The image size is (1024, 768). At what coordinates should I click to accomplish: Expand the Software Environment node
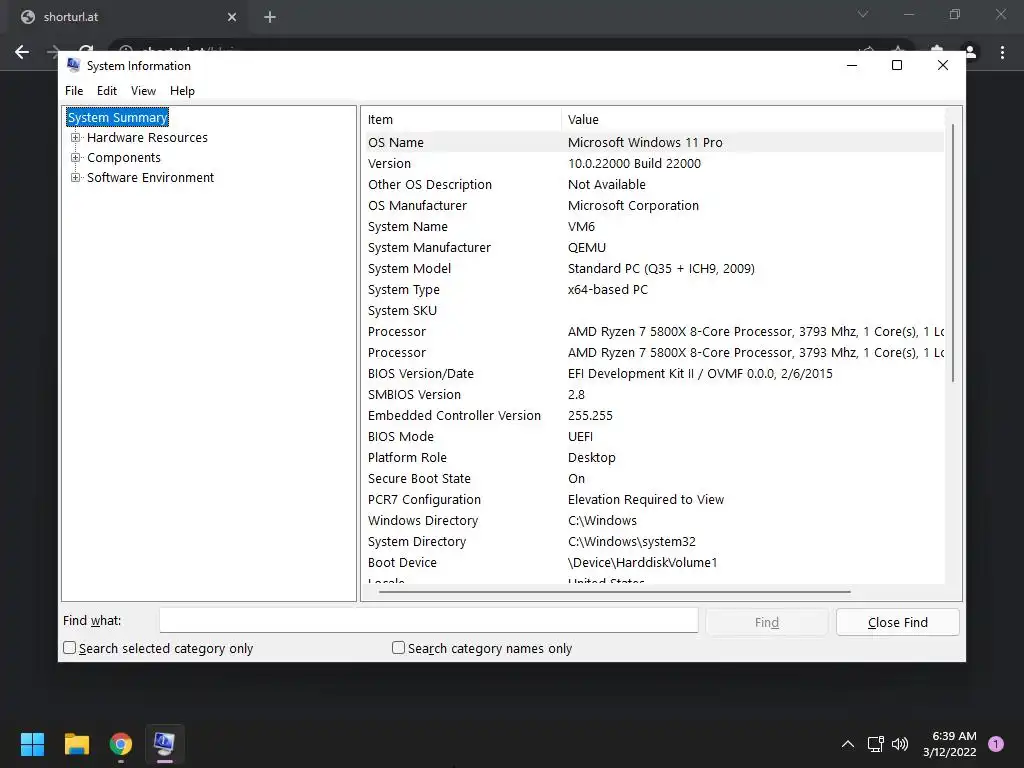pyautogui.click(x=76, y=178)
